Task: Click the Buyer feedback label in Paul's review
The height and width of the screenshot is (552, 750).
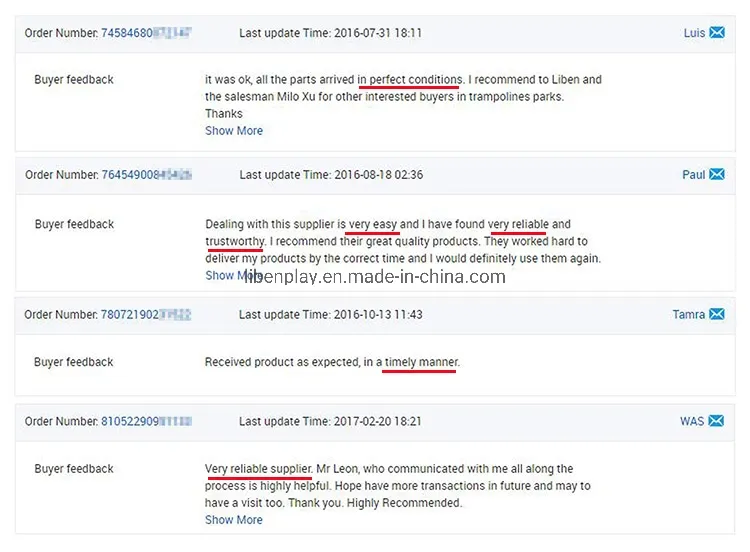Action: coord(74,224)
